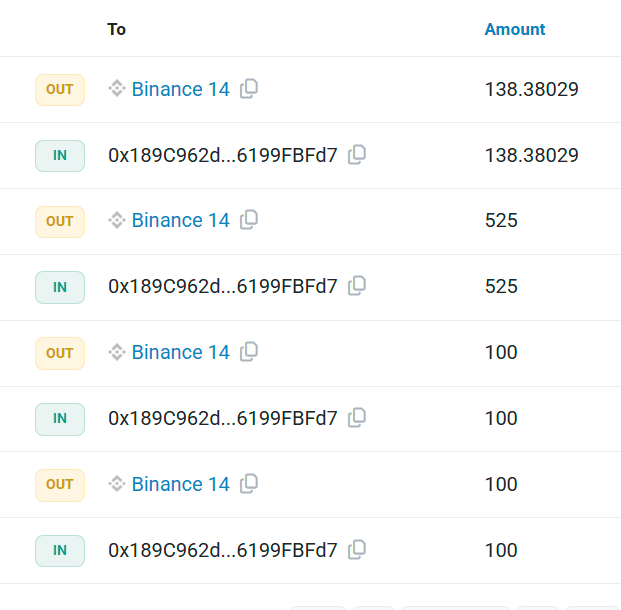Open Binance 14 link in last OUT row
The width and height of the screenshot is (621, 610).
(x=181, y=484)
